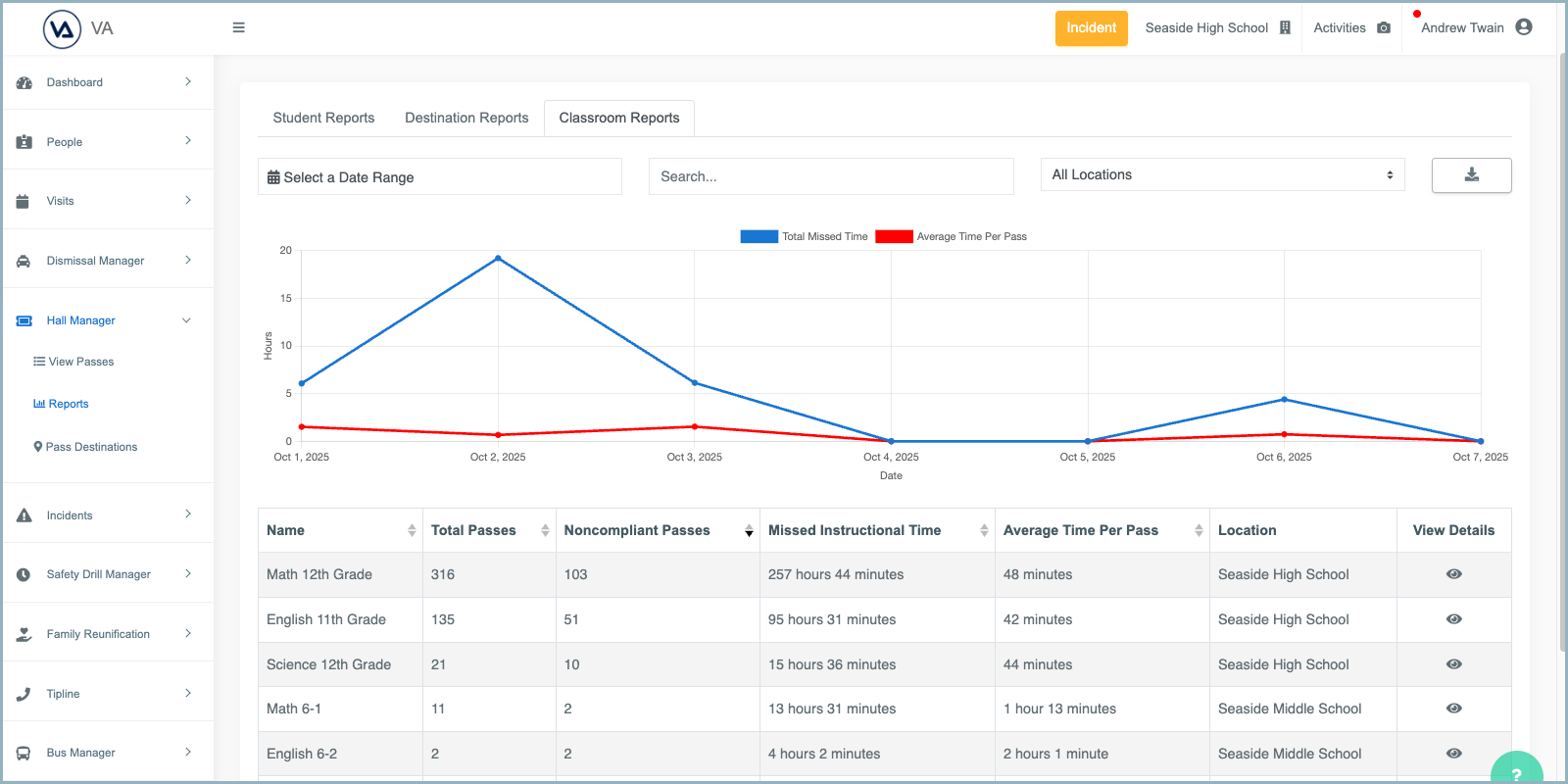View details for Math 12th Grade
The height and width of the screenshot is (784, 1568).
(x=1454, y=574)
